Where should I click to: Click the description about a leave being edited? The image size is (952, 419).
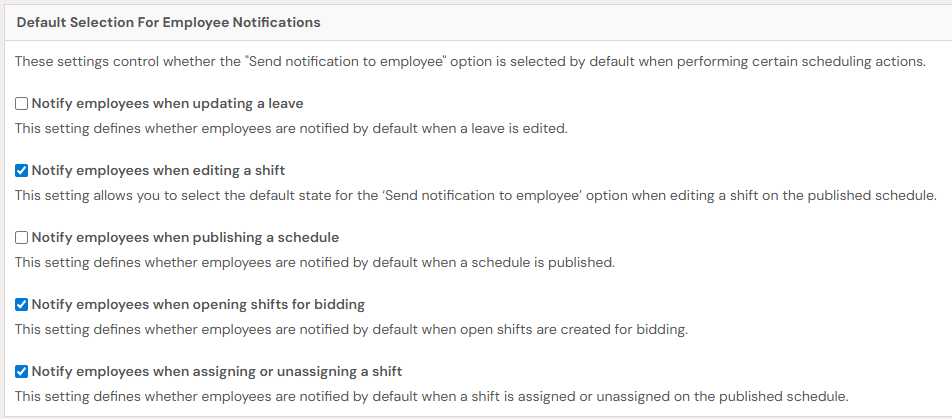(x=291, y=128)
